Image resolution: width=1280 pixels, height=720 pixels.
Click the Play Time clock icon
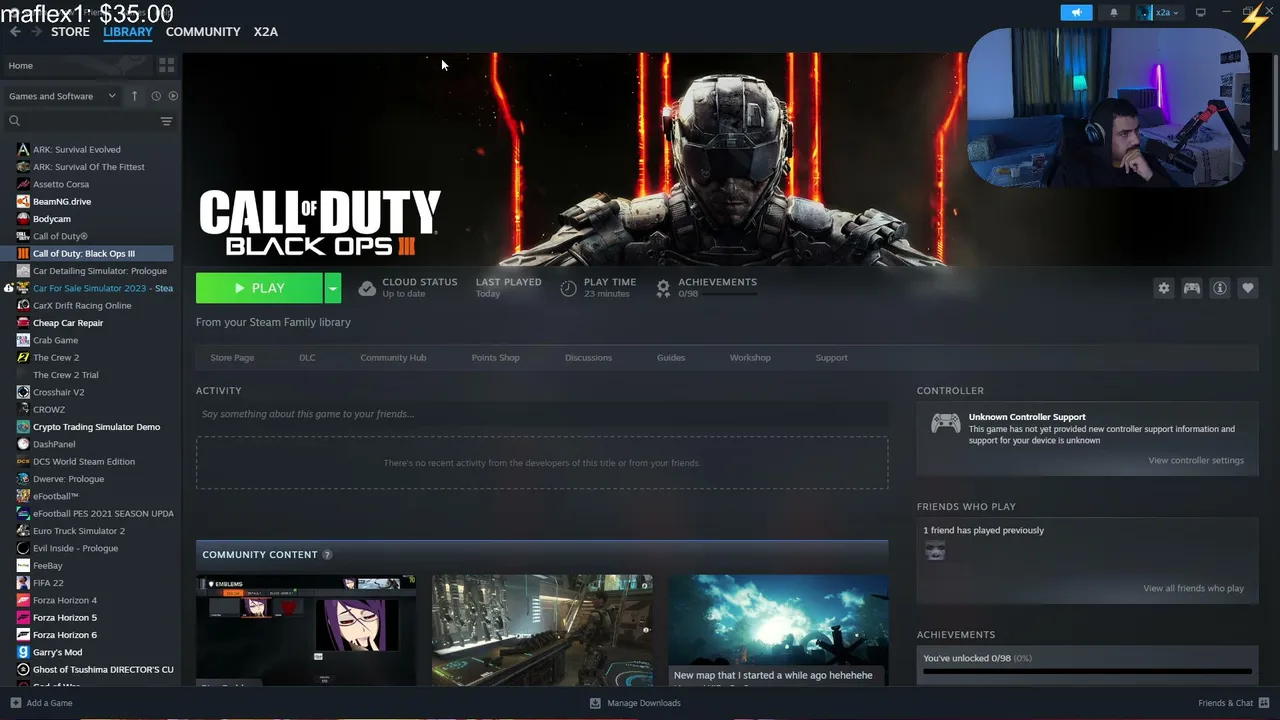pos(568,288)
